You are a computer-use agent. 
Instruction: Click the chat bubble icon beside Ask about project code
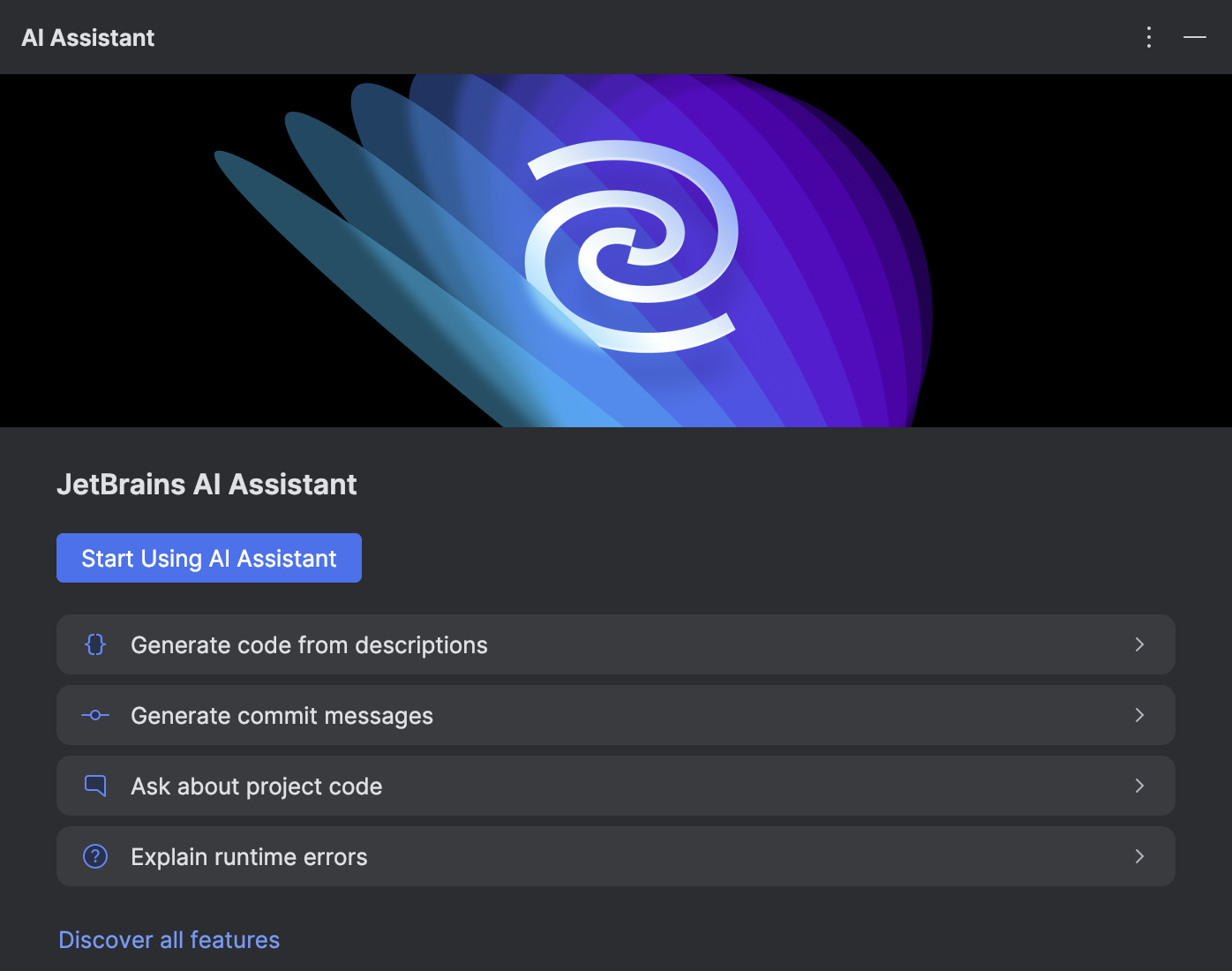(94, 786)
